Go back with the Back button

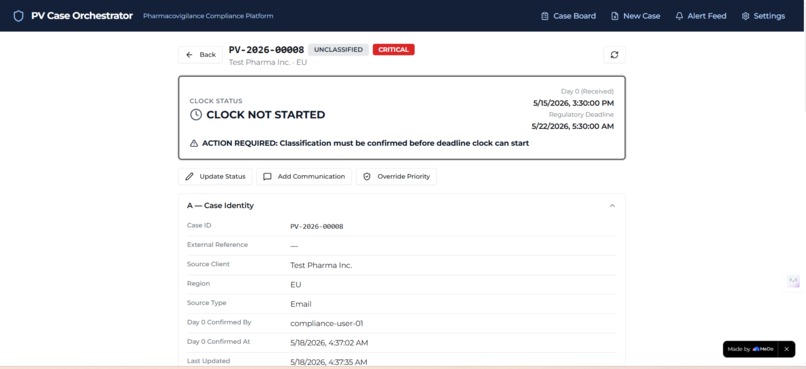[200, 54]
